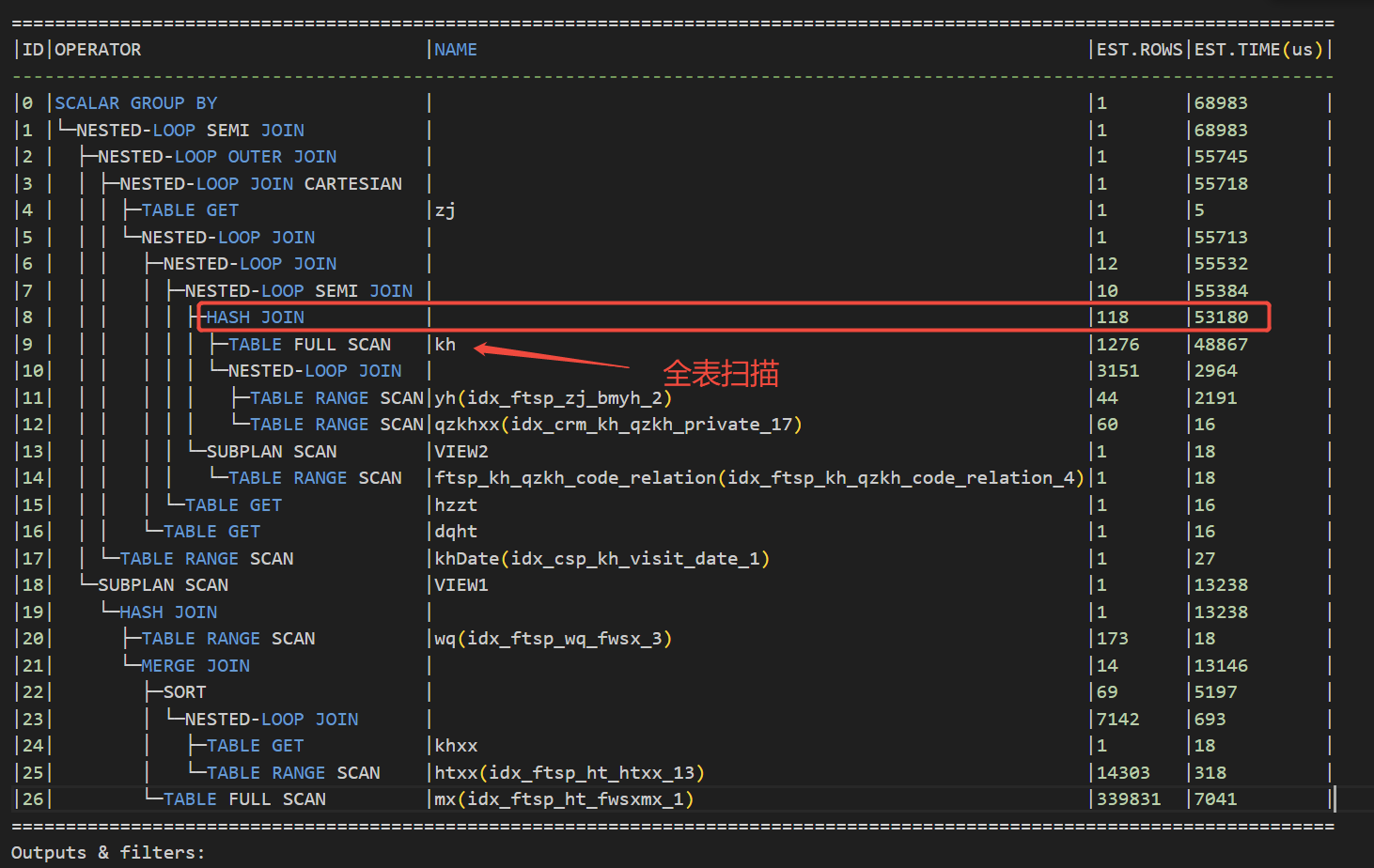Screen dimensions: 1374x868
Task: Click the Outputs & filters text
Action: tap(108, 853)
